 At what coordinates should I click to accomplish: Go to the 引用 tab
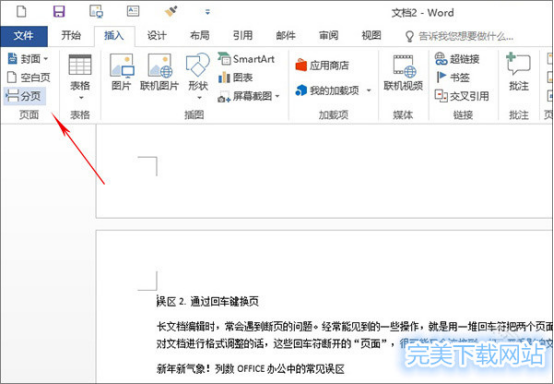pyautogui.click(x=243, y=35)
